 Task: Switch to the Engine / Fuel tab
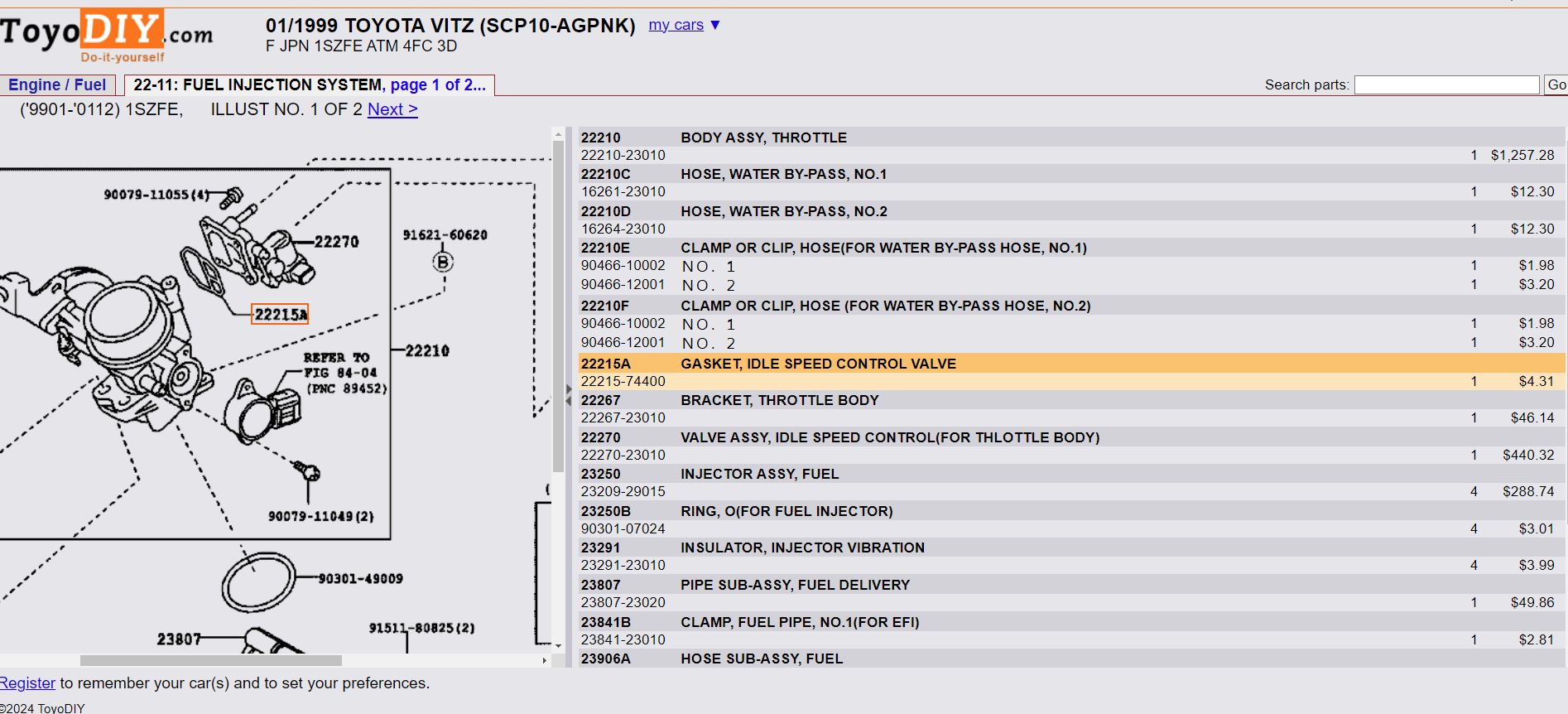(57, 84)
